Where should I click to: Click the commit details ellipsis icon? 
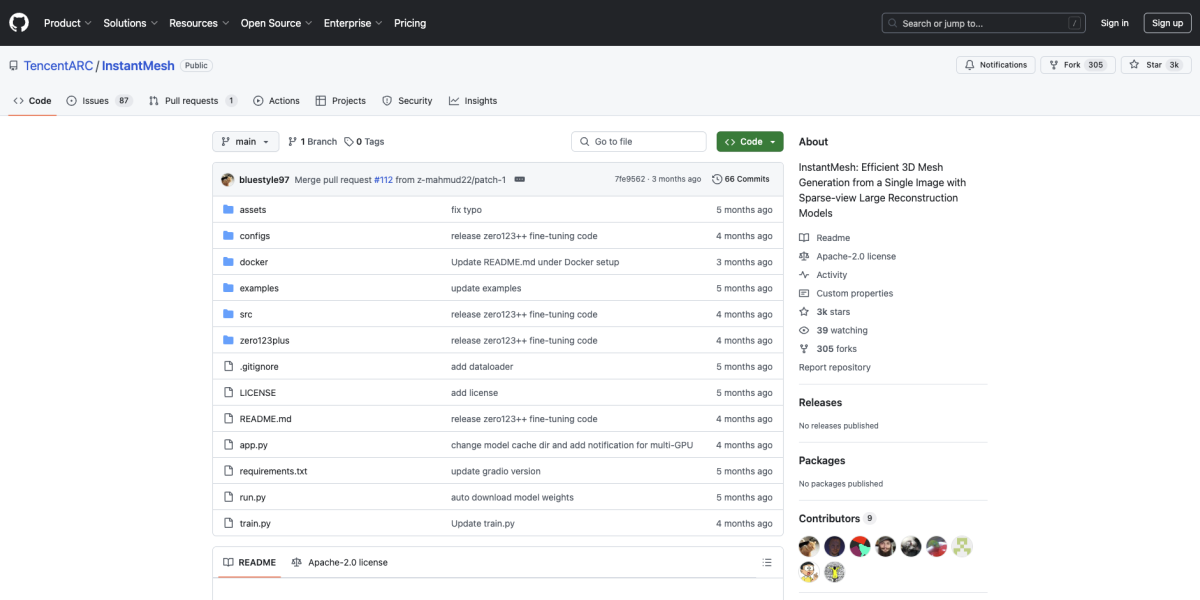(519, 180)
